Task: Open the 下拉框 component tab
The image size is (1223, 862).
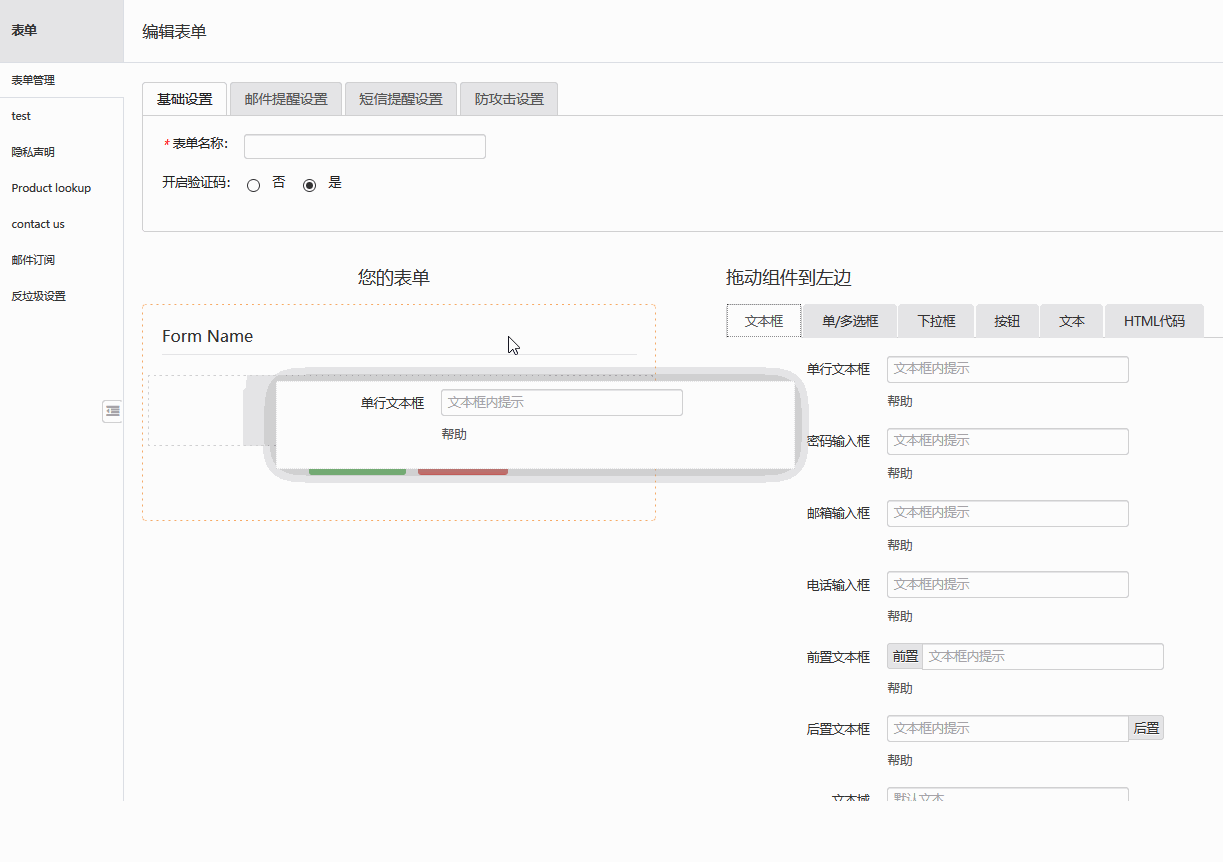Action: click(936, 321)
